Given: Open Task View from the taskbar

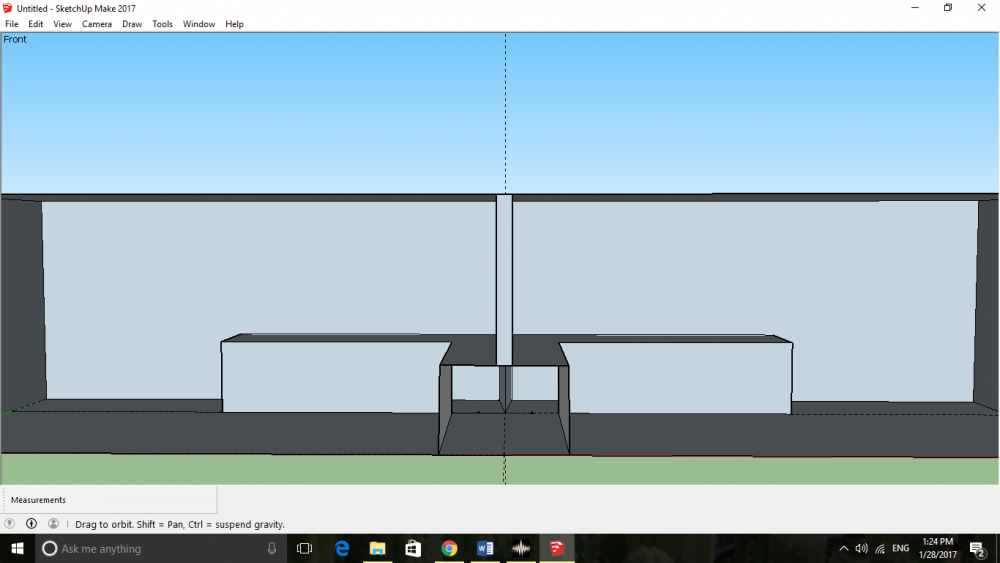Looking at the screenshot, I should click(x=305, y=548).
